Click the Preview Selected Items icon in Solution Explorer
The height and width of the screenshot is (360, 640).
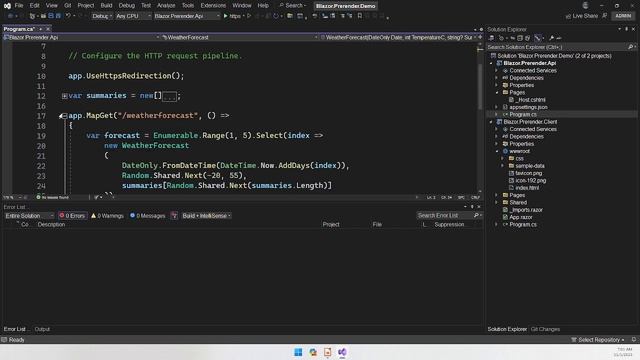(x=559, y=38)
